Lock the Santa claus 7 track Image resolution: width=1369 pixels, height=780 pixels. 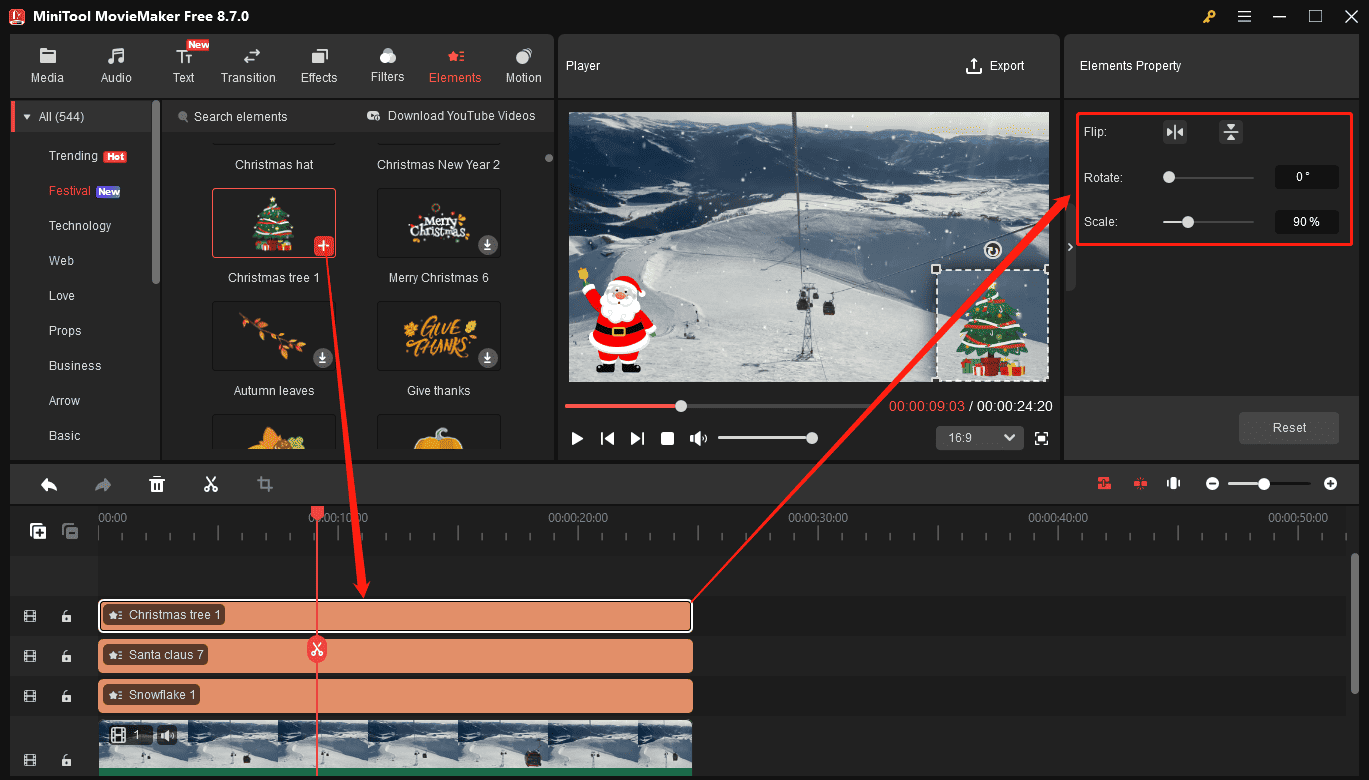(66, 657)
